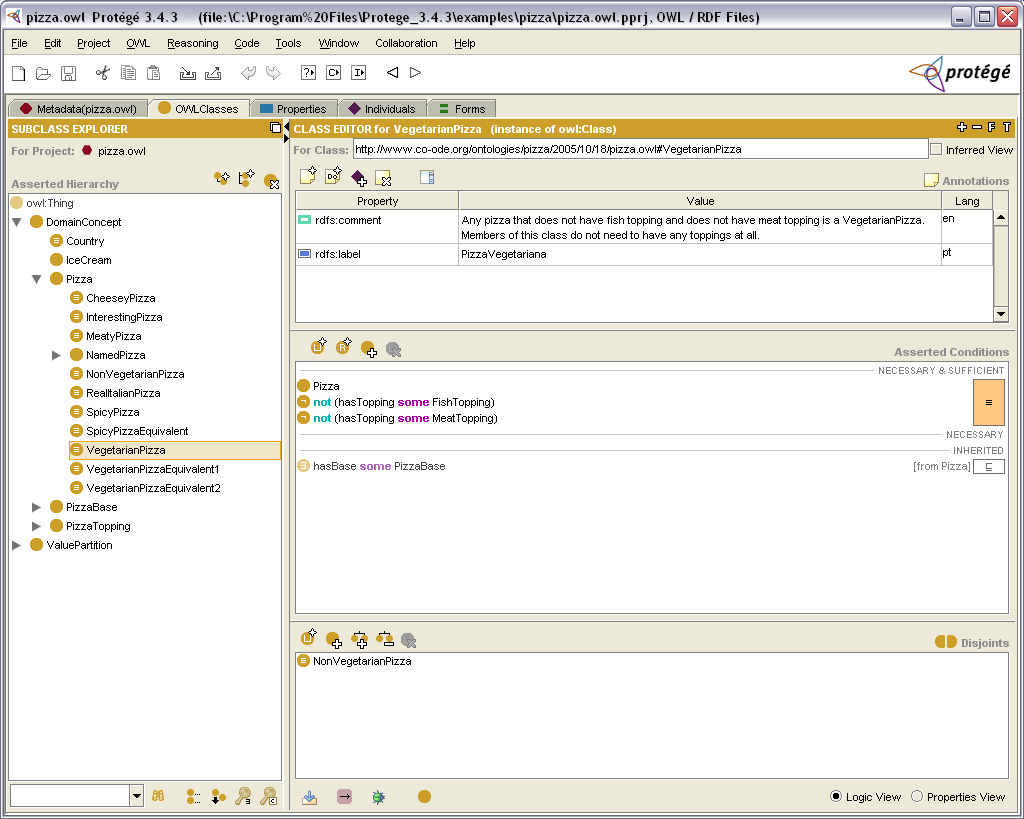
Task: Open the Reasoning menu
Action: click(192, 43)
